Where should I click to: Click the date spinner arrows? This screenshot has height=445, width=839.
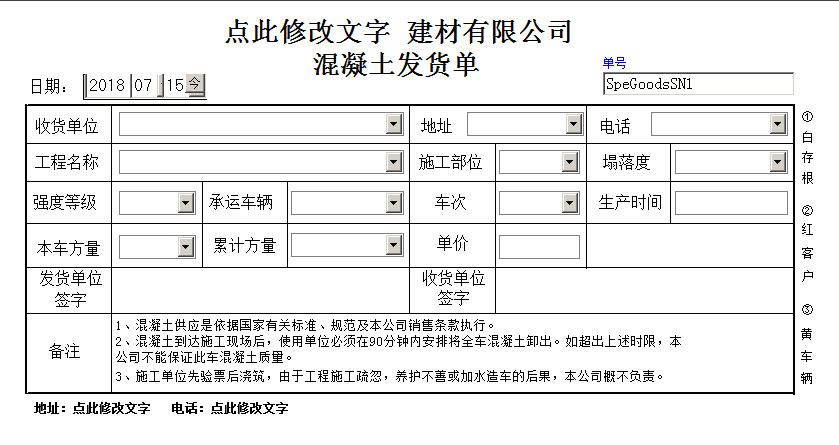click(195, 86)
